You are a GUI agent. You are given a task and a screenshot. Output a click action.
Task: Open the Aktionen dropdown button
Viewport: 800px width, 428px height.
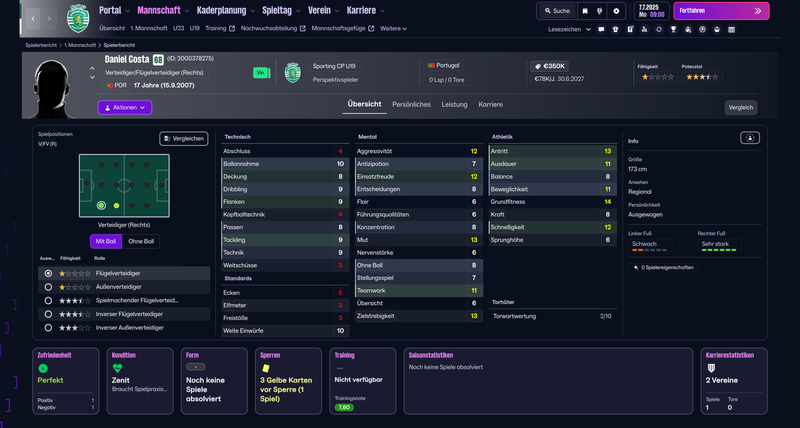125,108
